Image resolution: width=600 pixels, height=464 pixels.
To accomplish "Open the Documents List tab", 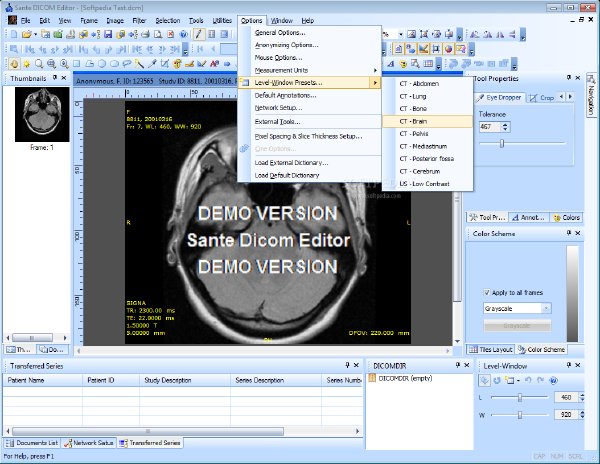I will (x=32, y=443).
